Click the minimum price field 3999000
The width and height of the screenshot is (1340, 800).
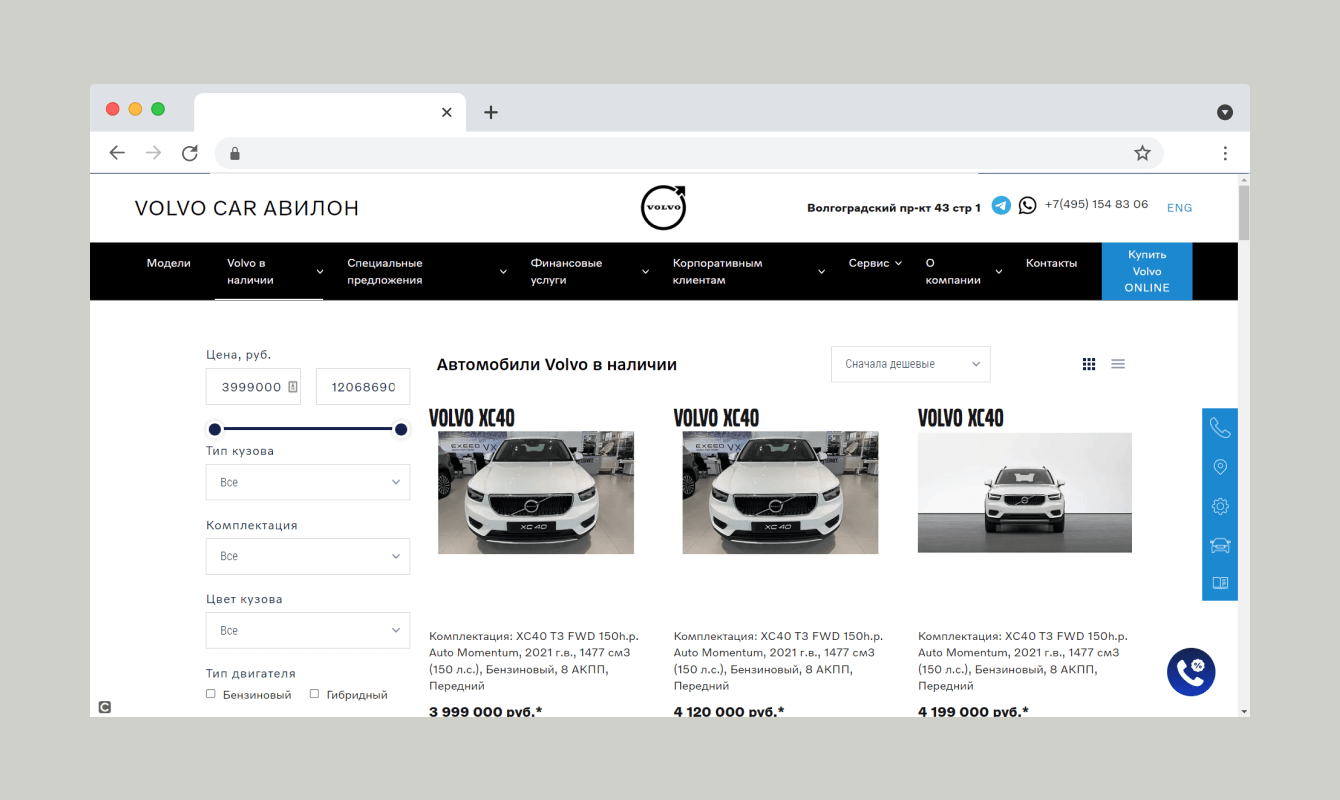pos(253,387)
